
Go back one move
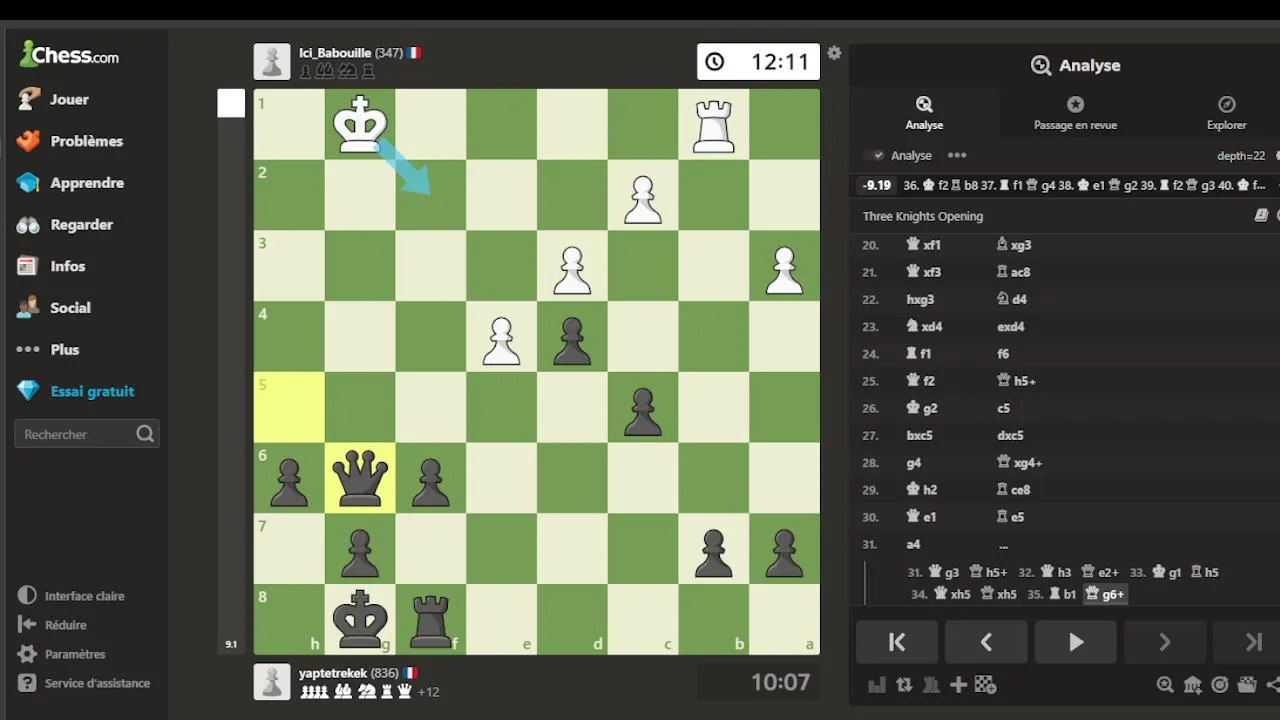(986, 642)
